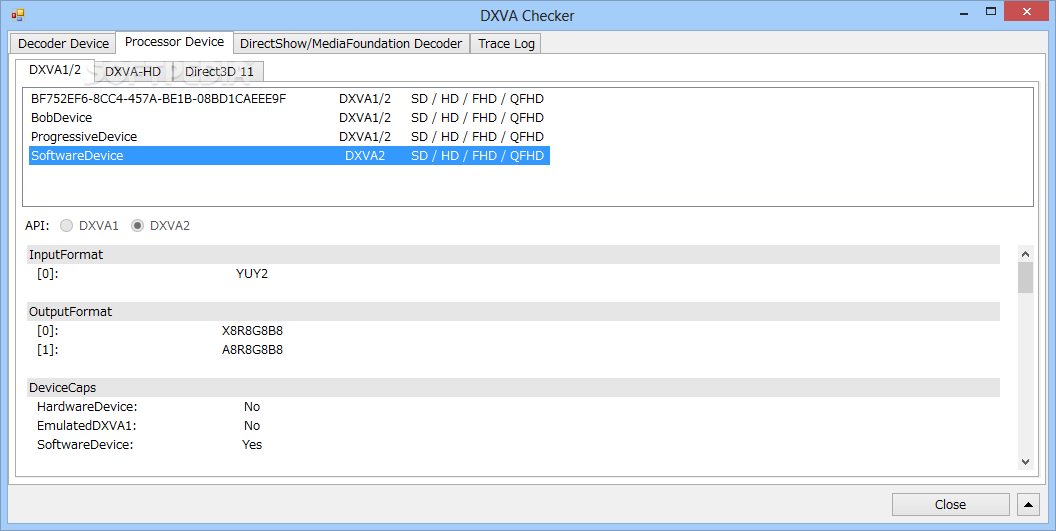Minimize the DXVA Checker window
The width and height of the screenshot is (1056, 531).
(964, 13)
